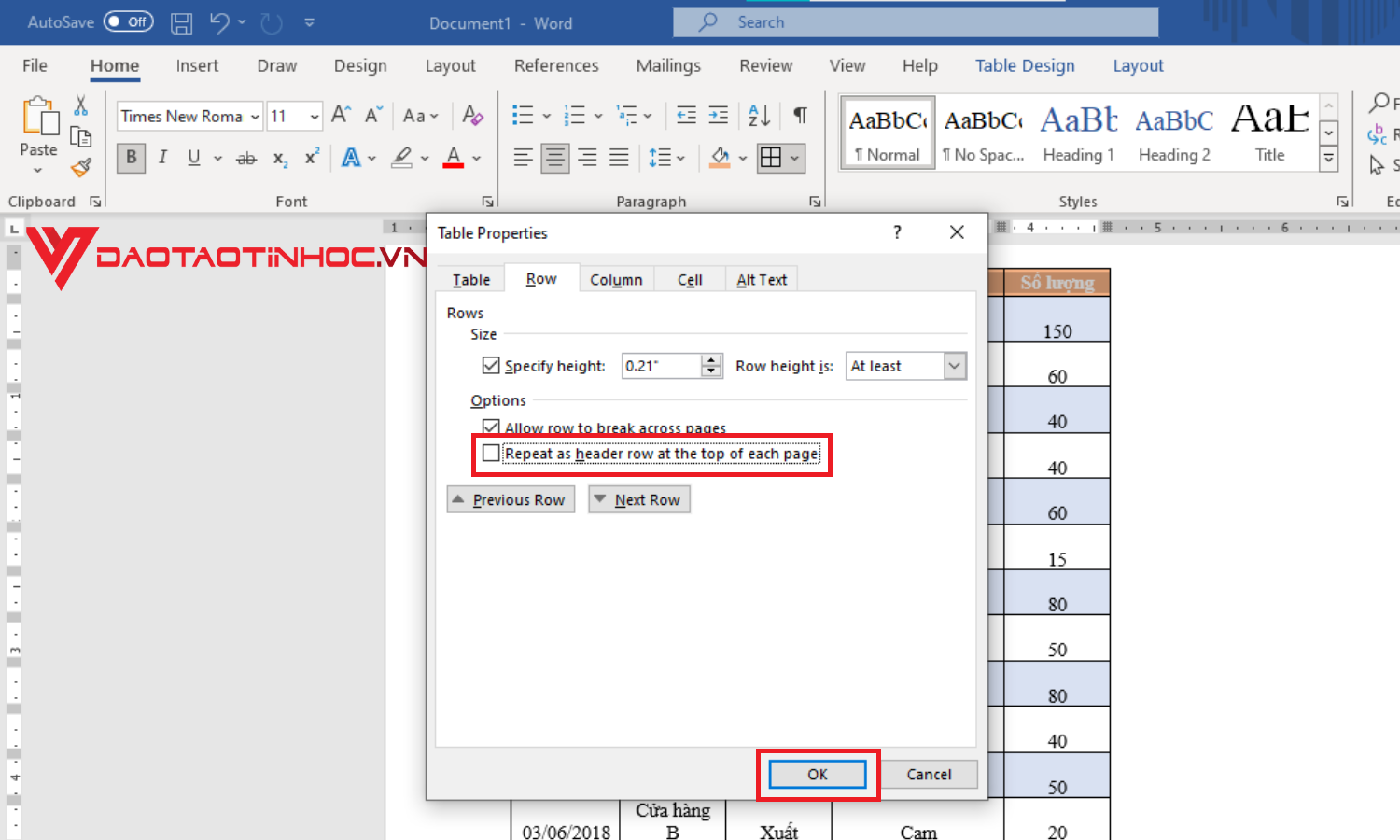Click the row height value field
1400x840 pixels.
click(661, 366)
